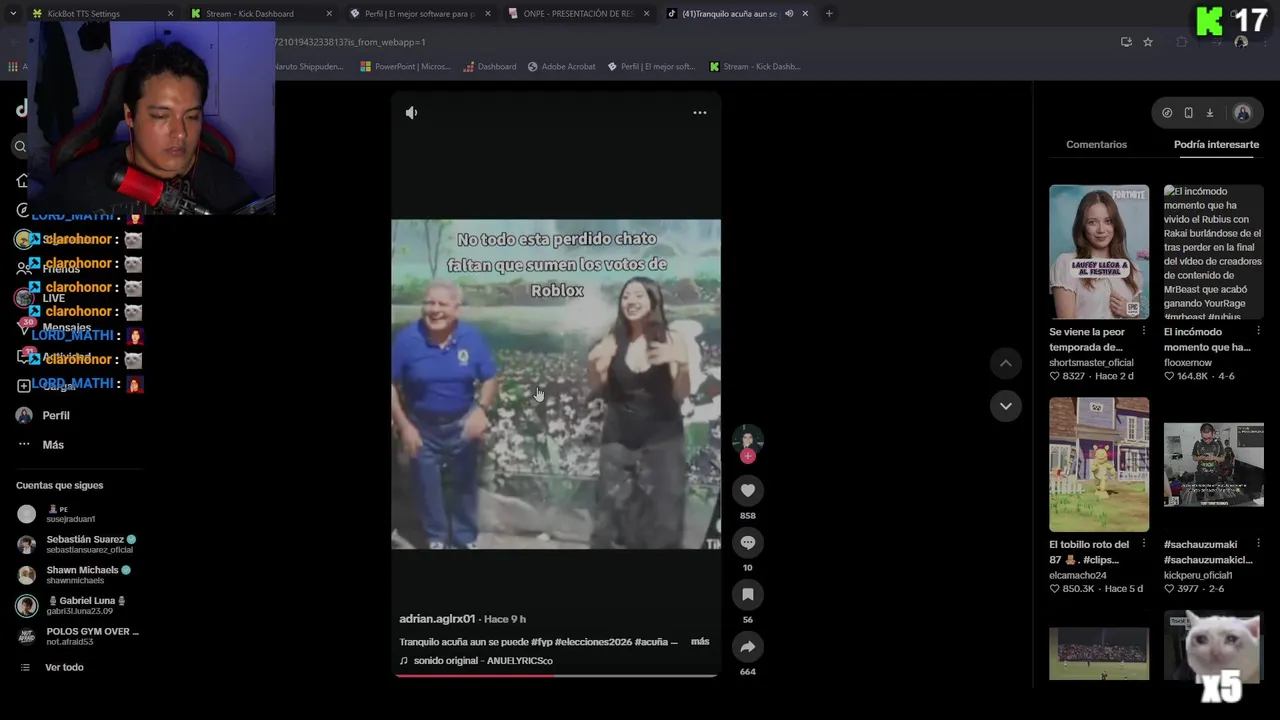Expand followed accounts with 'Ver todo'

pos(64,667)
